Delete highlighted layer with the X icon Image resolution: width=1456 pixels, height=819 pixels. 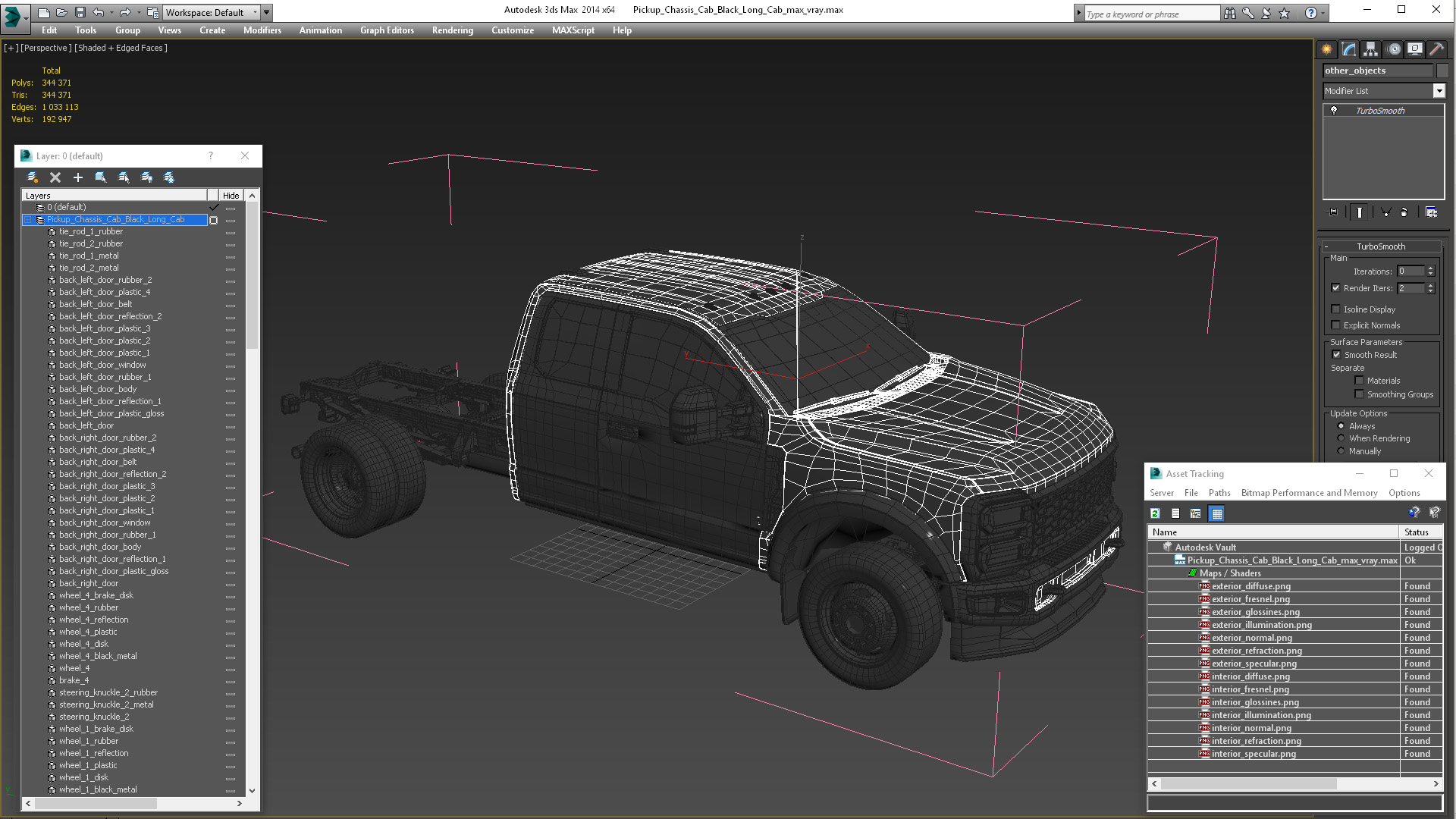coord(55,177)
